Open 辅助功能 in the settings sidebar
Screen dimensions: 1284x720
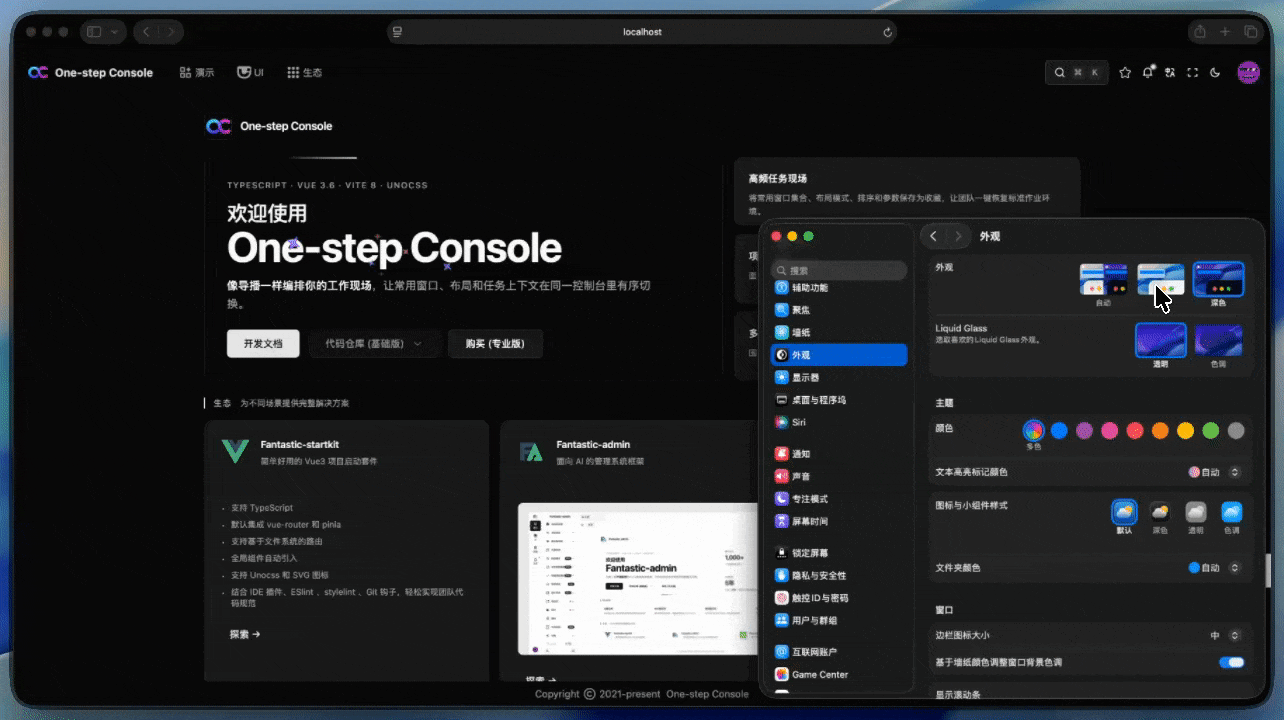[839, 287]
